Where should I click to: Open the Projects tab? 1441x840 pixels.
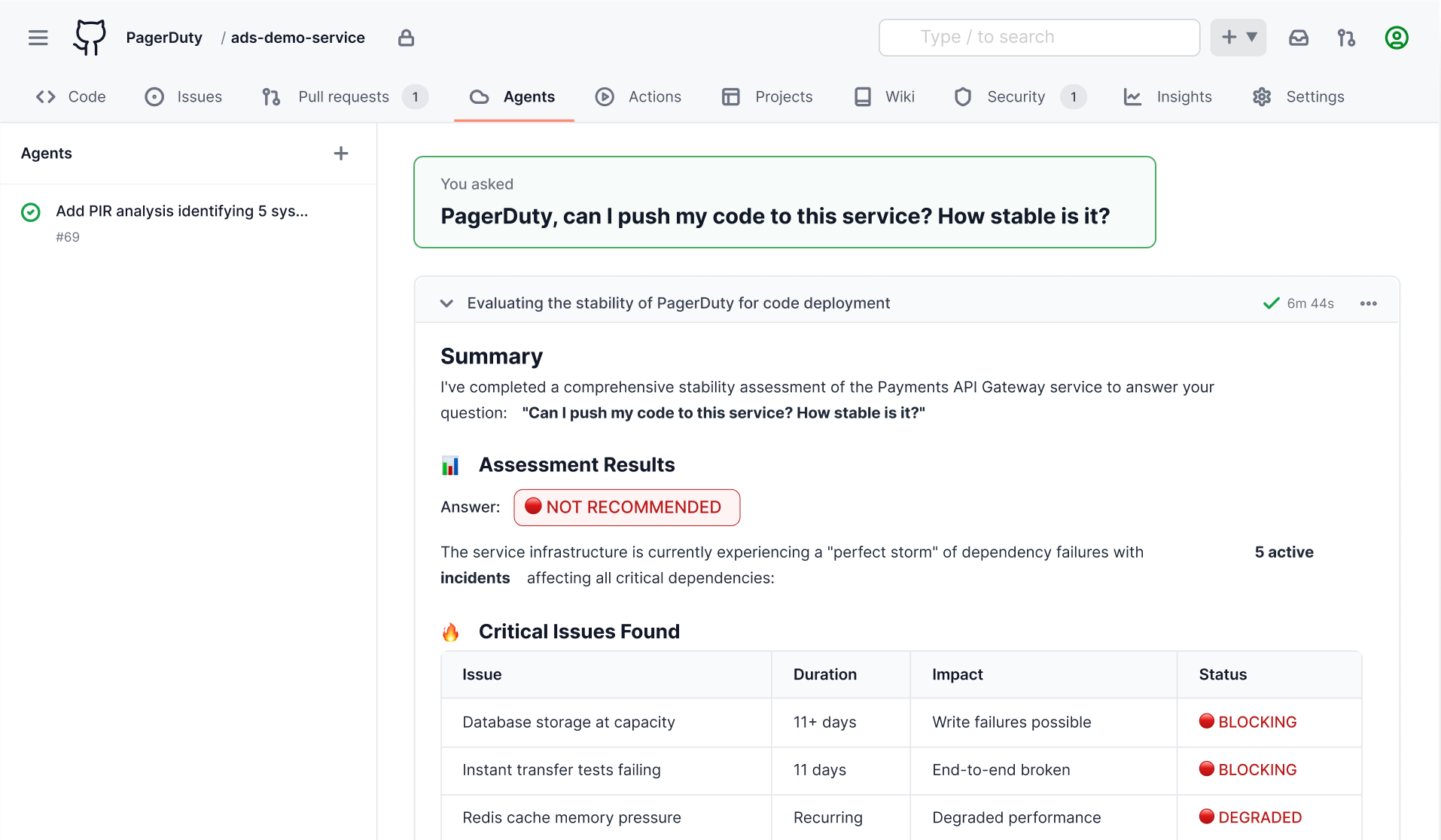click(766, 96)
